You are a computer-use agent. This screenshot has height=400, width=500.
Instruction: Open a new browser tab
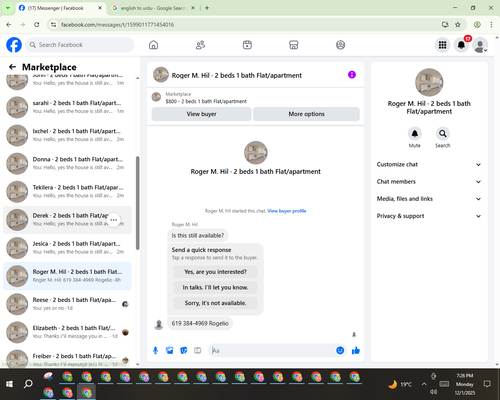207,8
